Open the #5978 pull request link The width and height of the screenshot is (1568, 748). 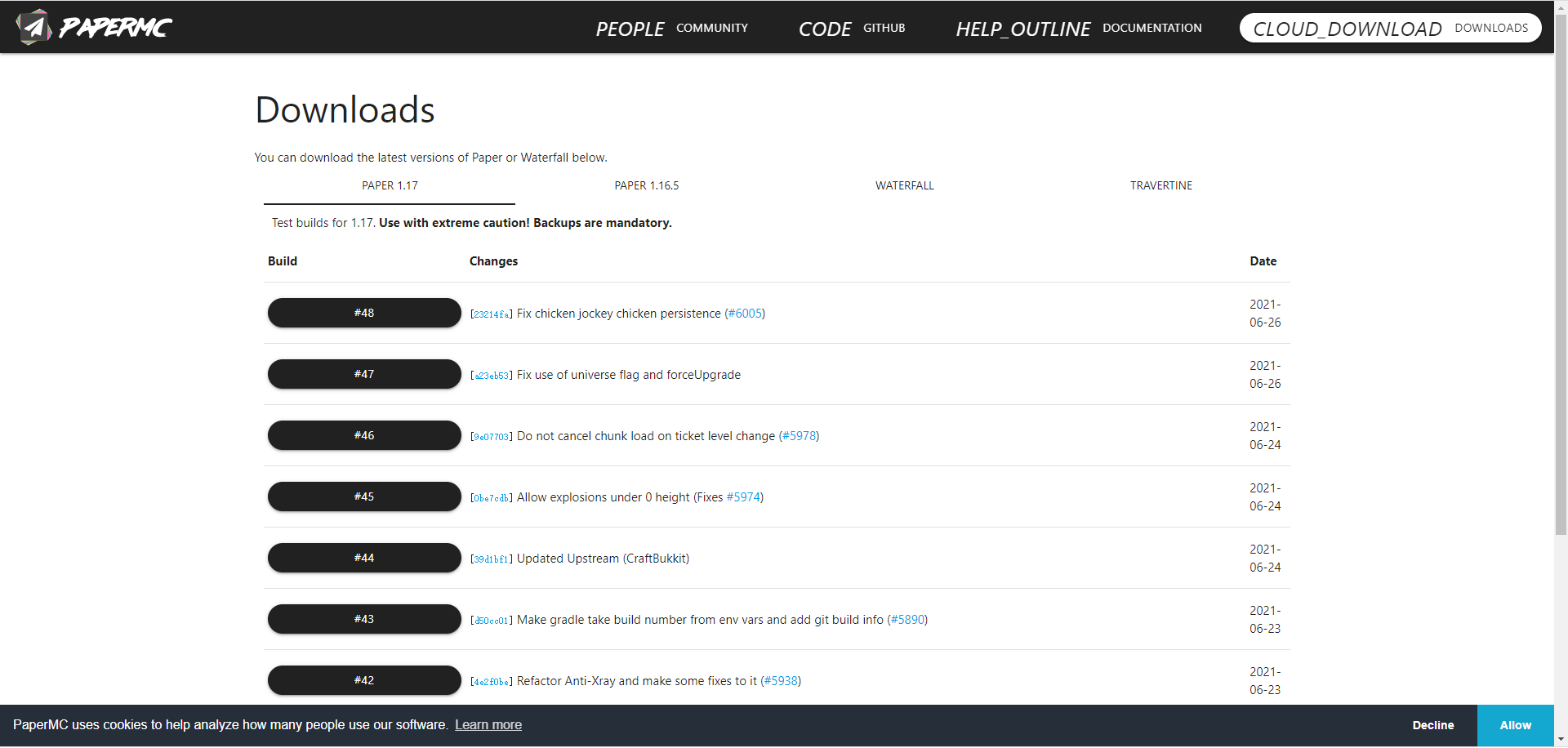click(799, 436)
